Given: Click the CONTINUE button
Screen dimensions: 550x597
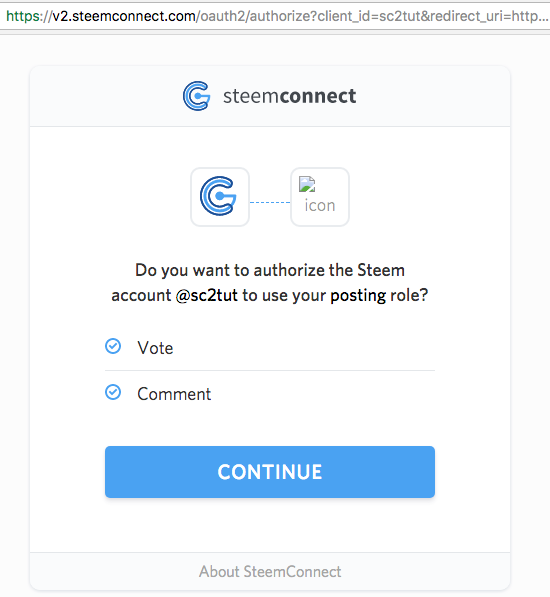Looking at the screenshot, I should (270, 472).
